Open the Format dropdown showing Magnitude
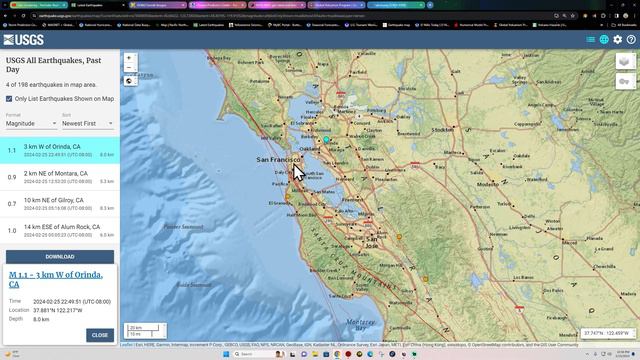The height and width of the screenshot is (360, 640). click(31, 123)
